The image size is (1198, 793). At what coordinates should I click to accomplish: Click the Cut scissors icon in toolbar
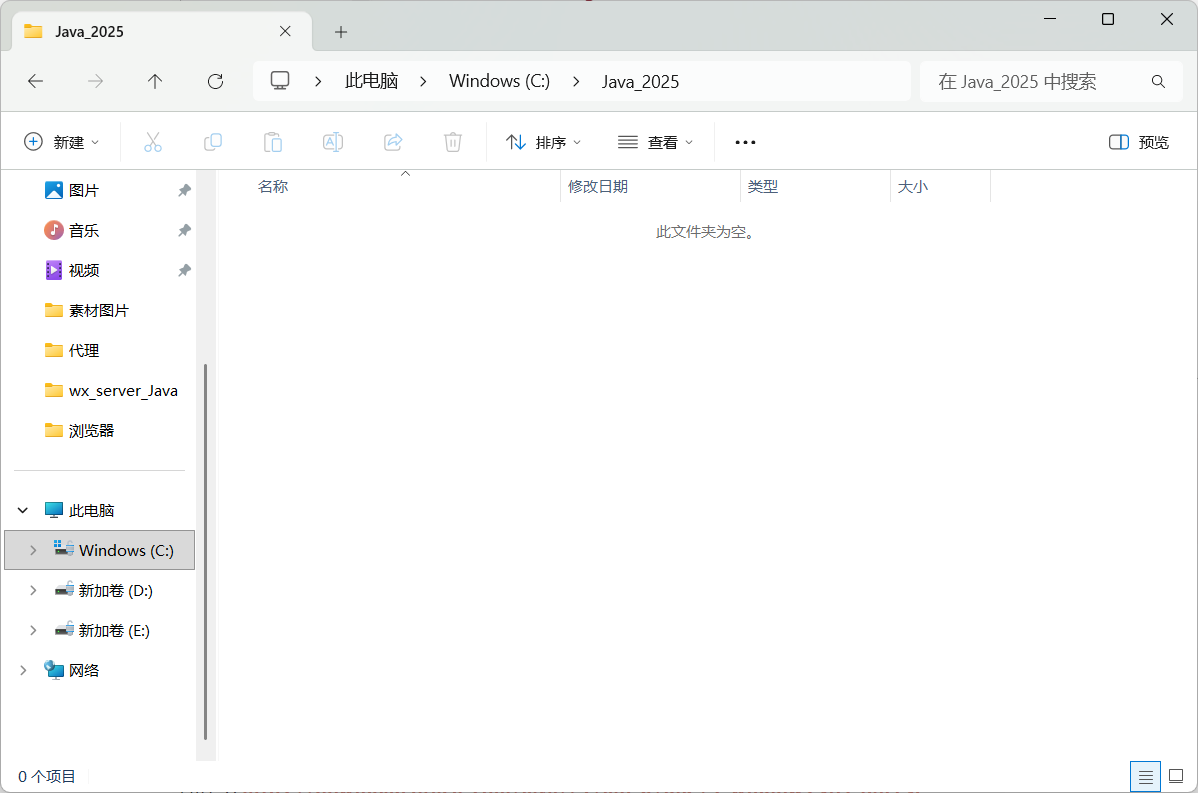coord(153,142)
